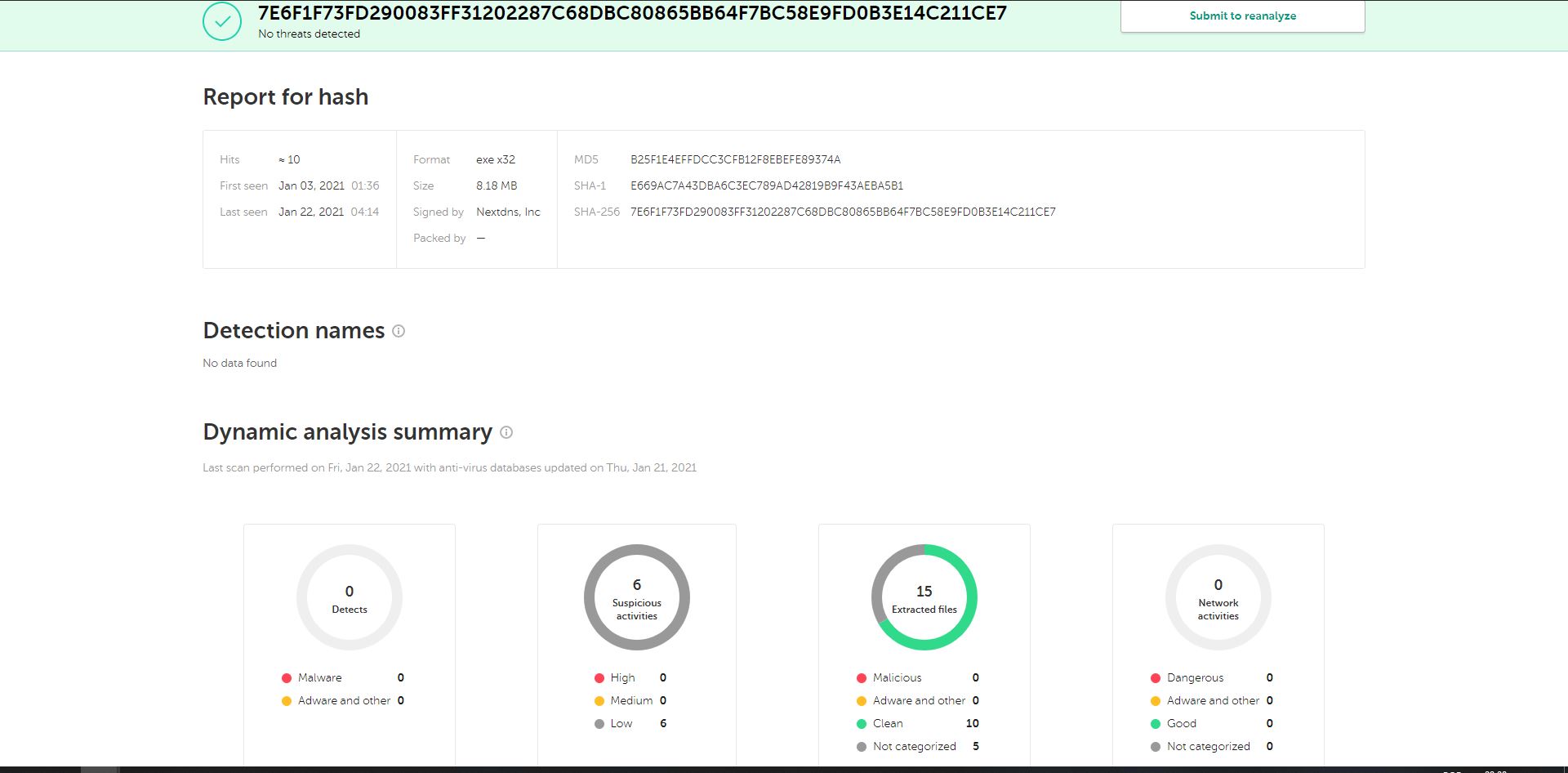Click Submit to reanalyze button
Image resolution: width=1568 pixels, height=773 pixels.
tap(1242, 16)
